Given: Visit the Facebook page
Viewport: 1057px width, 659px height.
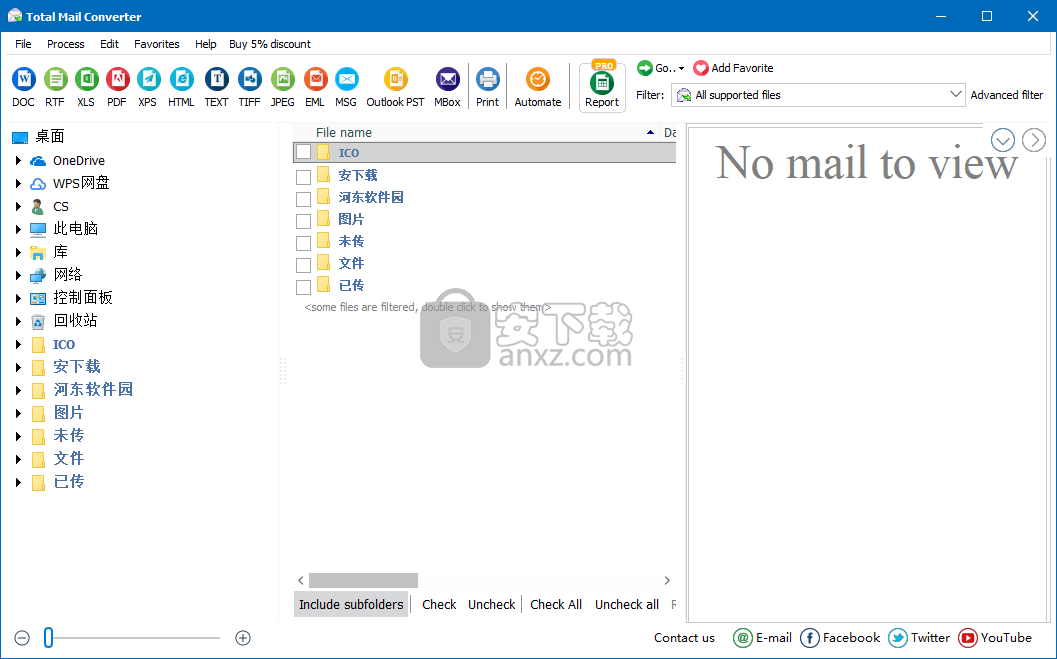Looking at the screenshot, I should coord(840,637).
